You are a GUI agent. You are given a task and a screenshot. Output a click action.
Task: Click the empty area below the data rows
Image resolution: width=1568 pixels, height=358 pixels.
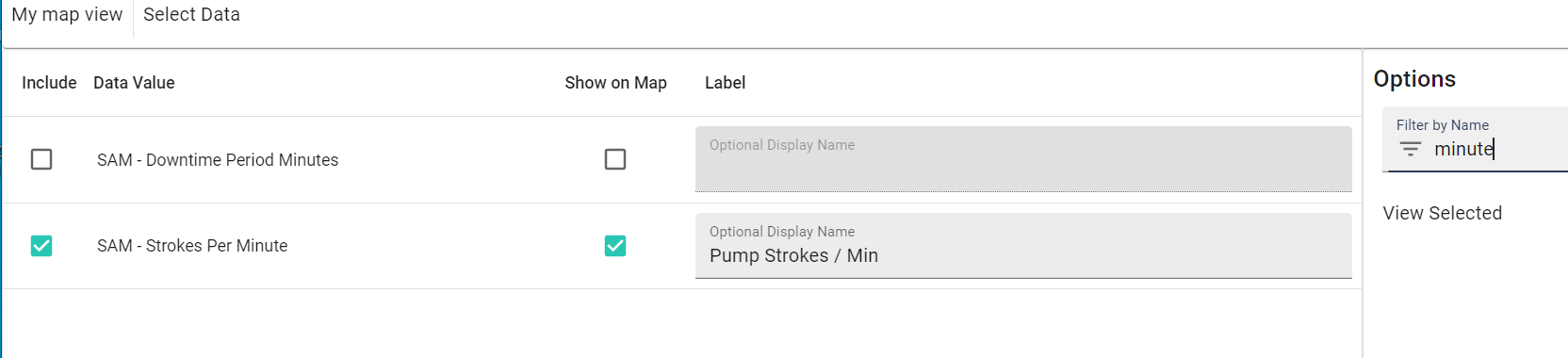681,323
